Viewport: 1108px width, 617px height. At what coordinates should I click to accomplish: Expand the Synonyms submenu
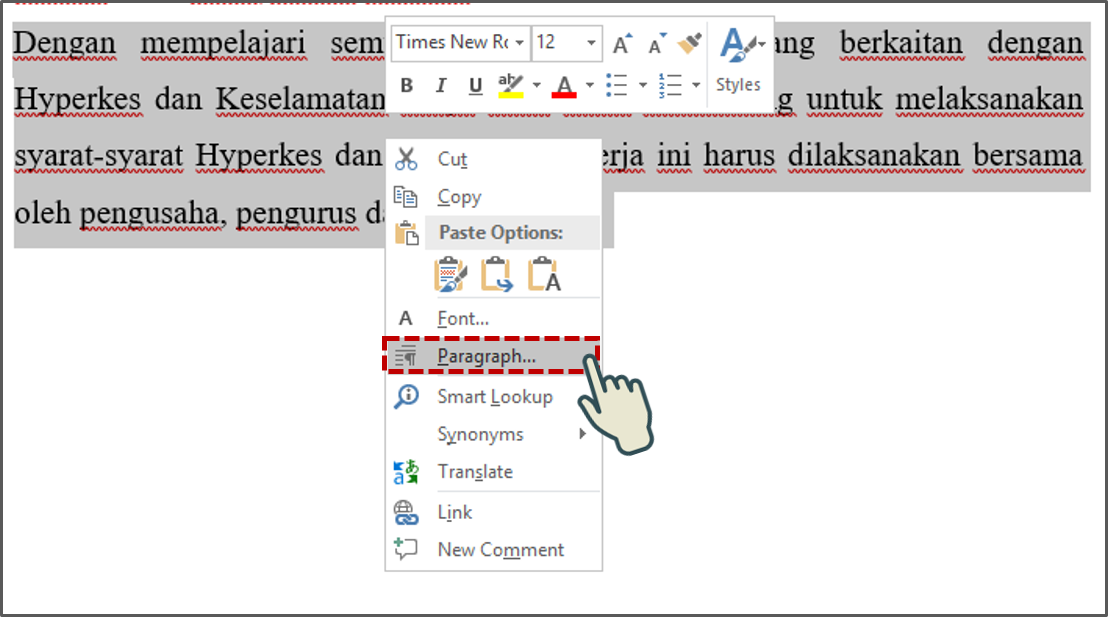[480, 434]
